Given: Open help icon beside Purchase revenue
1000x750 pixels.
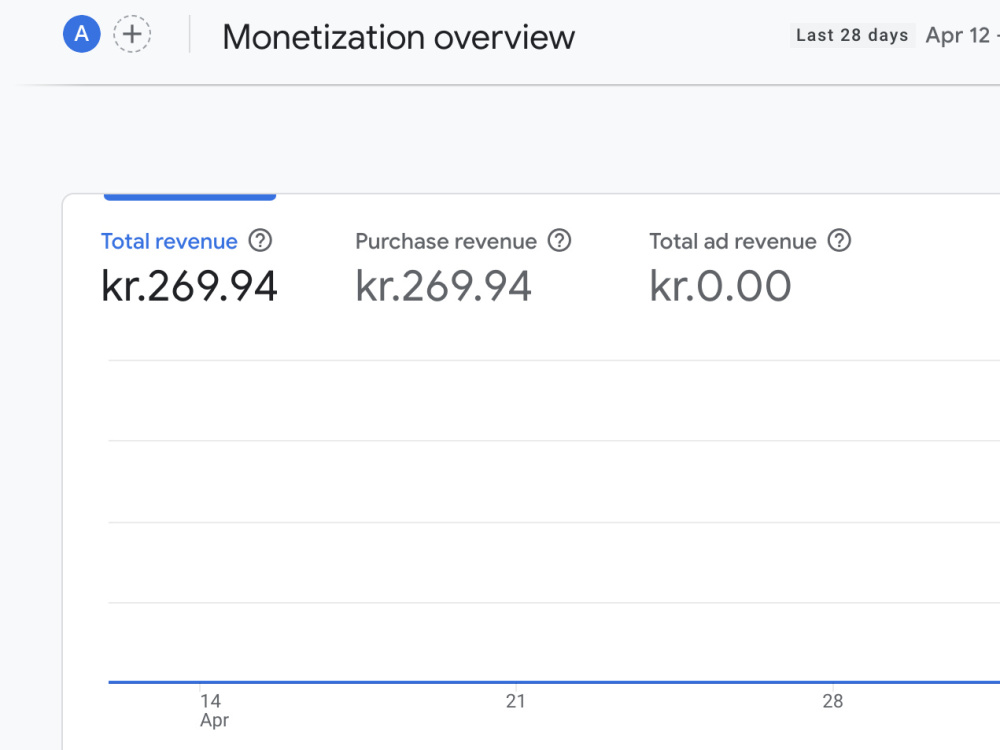Looking at the screenshot, I should (x=559, y=240).
